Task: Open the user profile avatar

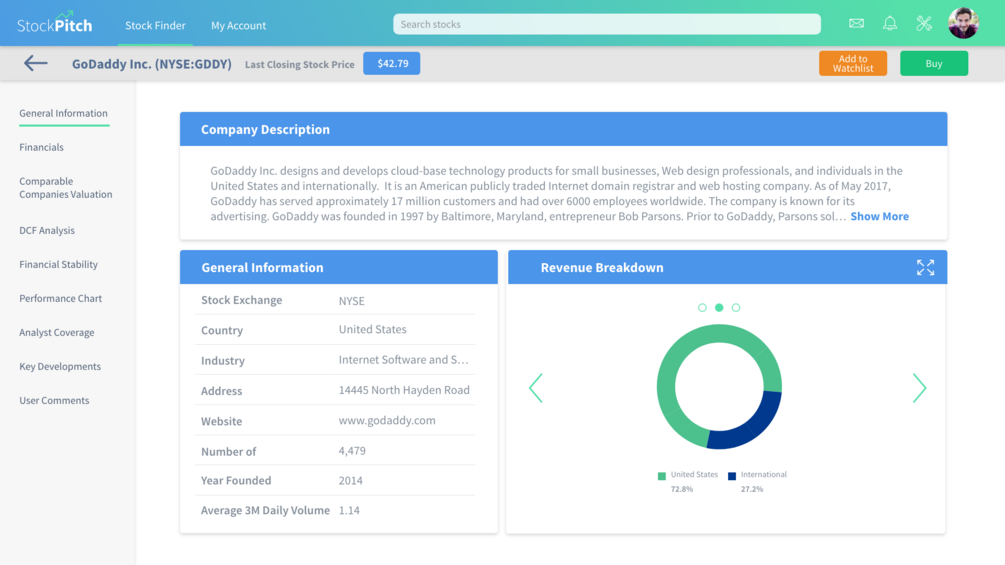Action: pos(963,23)
